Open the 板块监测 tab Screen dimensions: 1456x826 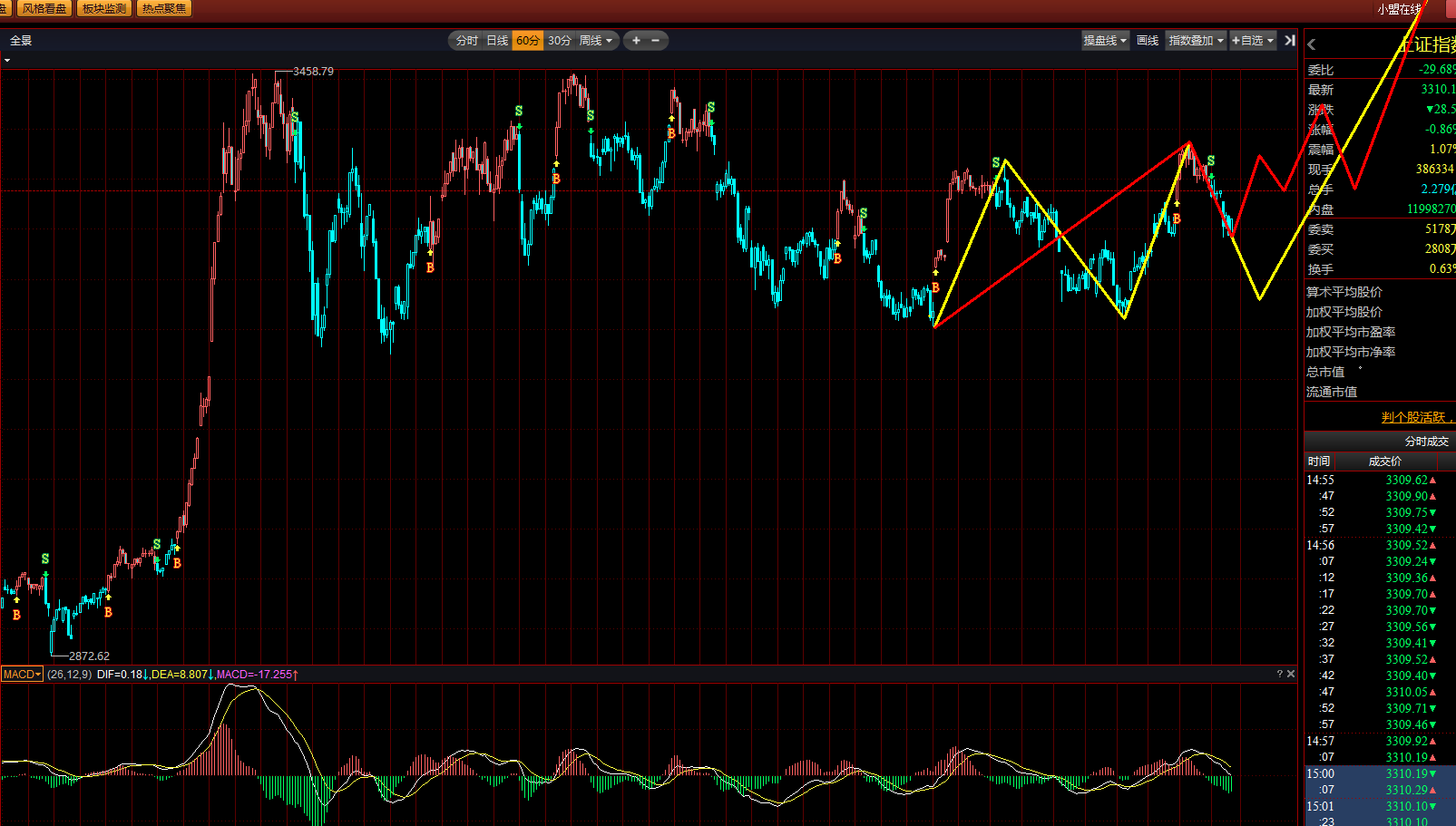click(104, 8)
